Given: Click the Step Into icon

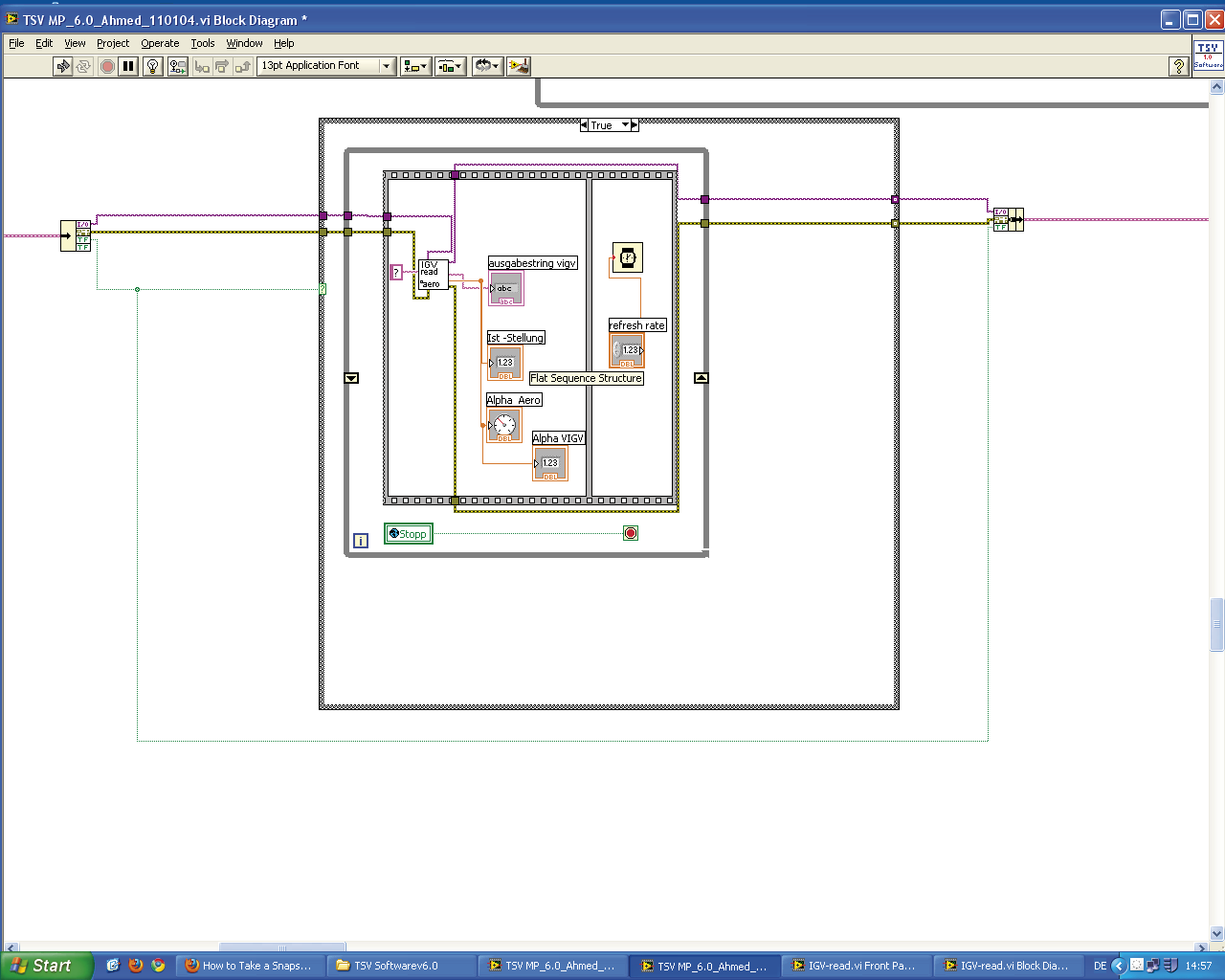Looking at the screenshot, I should click(x=201, y=66).
